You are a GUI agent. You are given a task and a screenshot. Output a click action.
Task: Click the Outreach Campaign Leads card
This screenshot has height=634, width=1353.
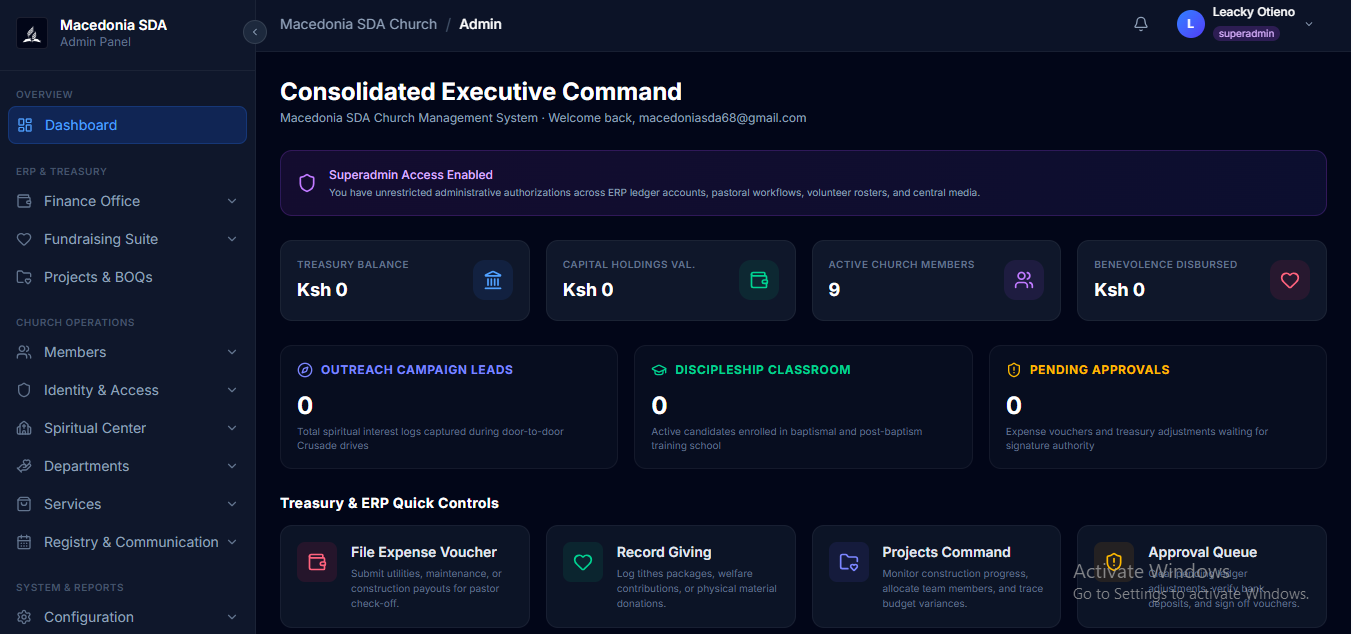[449, 407]
